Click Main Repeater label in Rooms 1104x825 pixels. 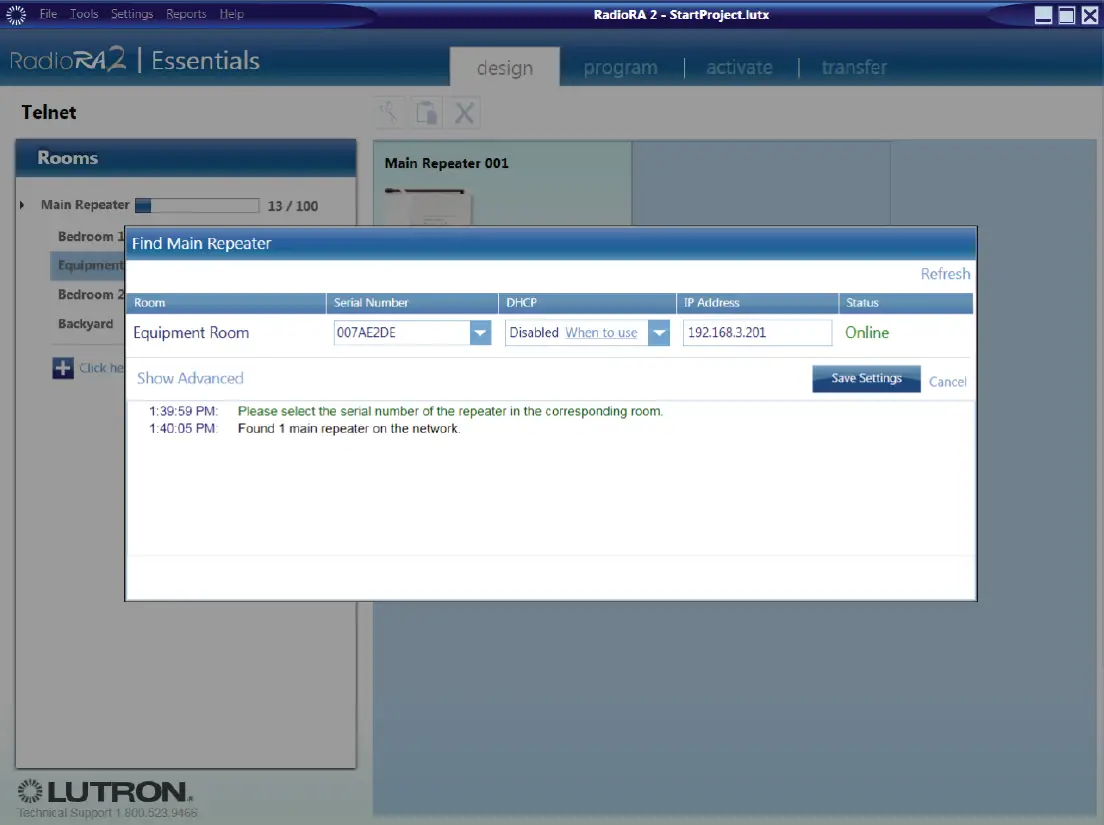click(85, 205)
